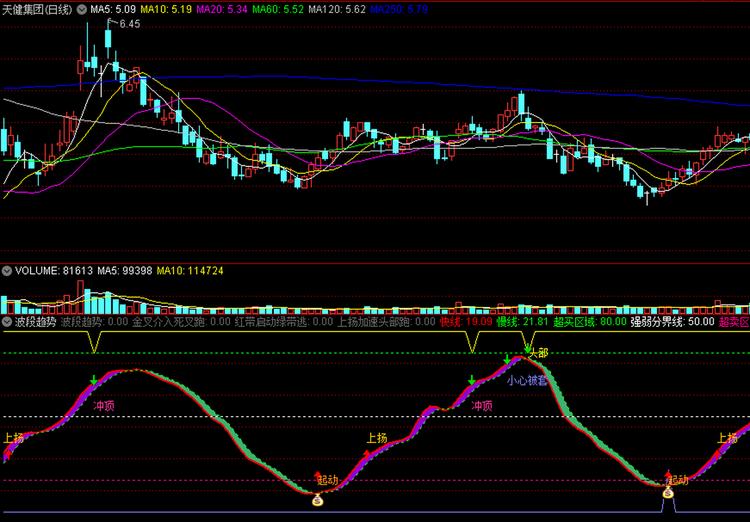
Task: Select the MA60: 5.52 label
Action: coord(278,10)
